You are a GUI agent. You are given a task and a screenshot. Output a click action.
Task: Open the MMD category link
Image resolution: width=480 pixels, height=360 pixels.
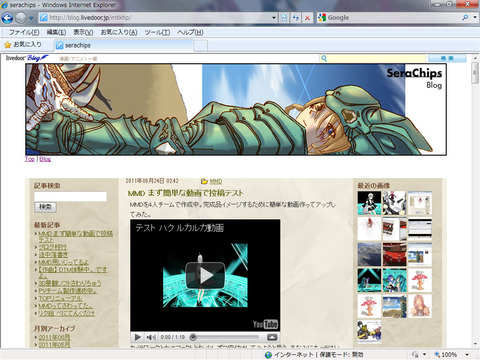pos(216,181)
